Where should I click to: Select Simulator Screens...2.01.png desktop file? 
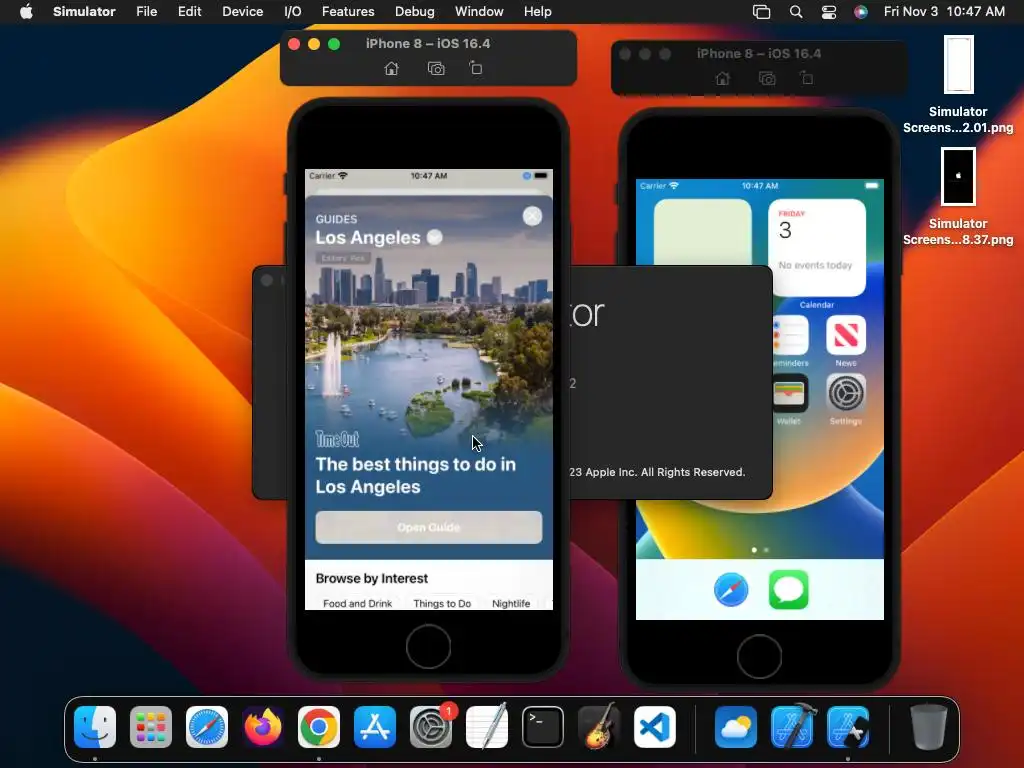pos(958,85)
